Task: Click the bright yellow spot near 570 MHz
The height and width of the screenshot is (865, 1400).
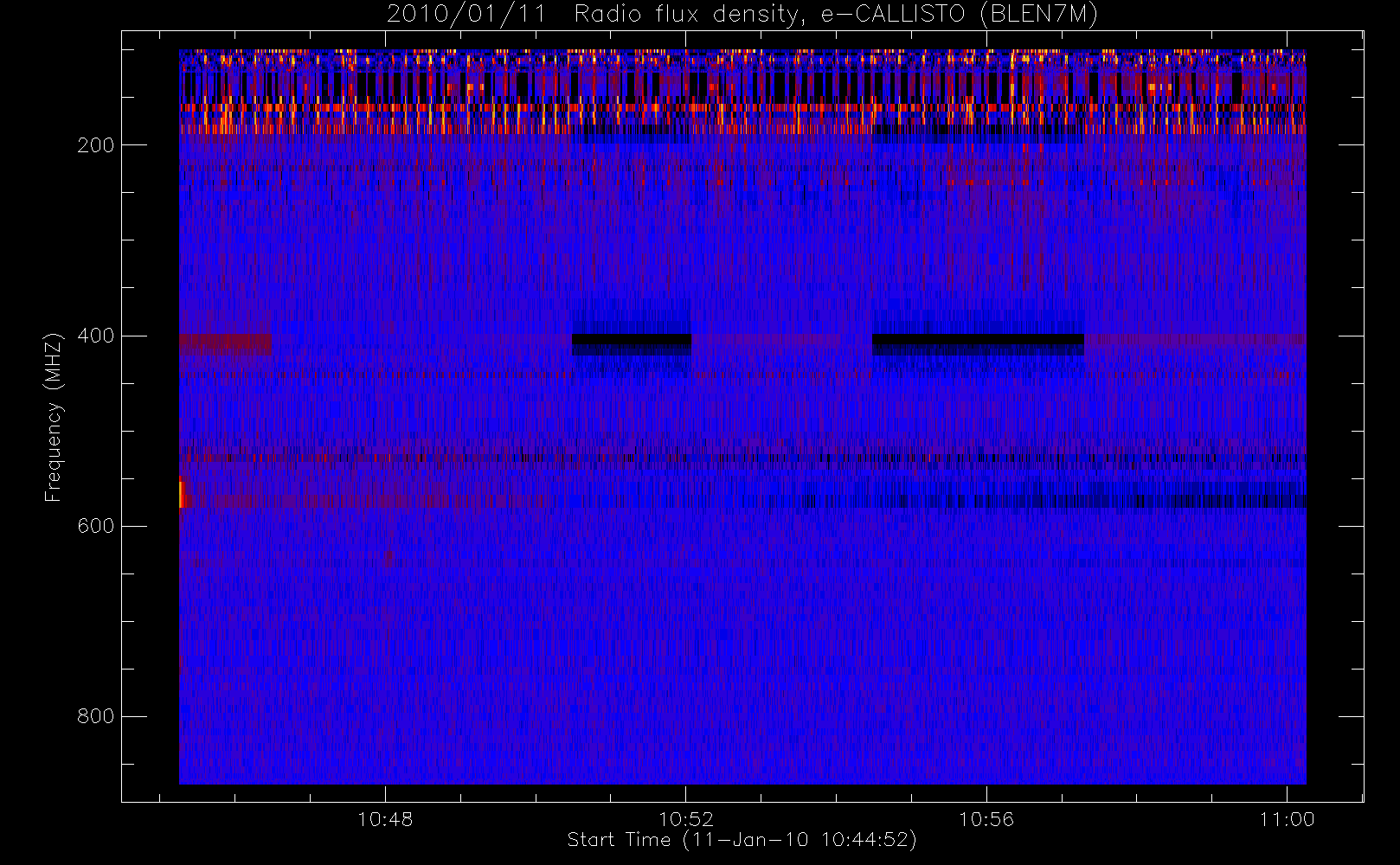Action: [182, 494]
